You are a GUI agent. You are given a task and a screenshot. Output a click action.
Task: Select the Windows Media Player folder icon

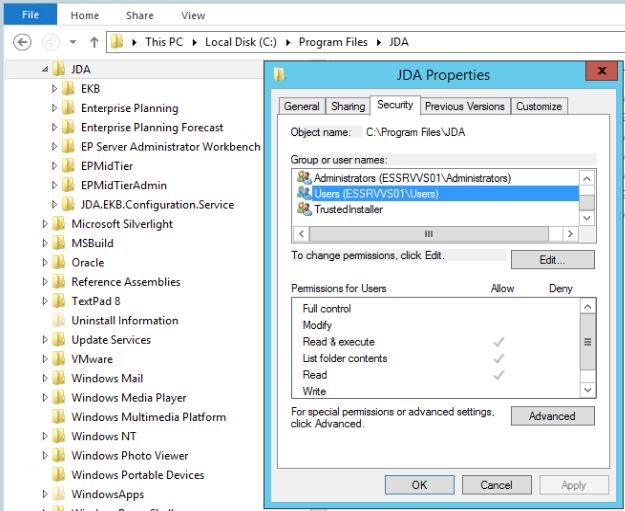(x=59, y=397)
